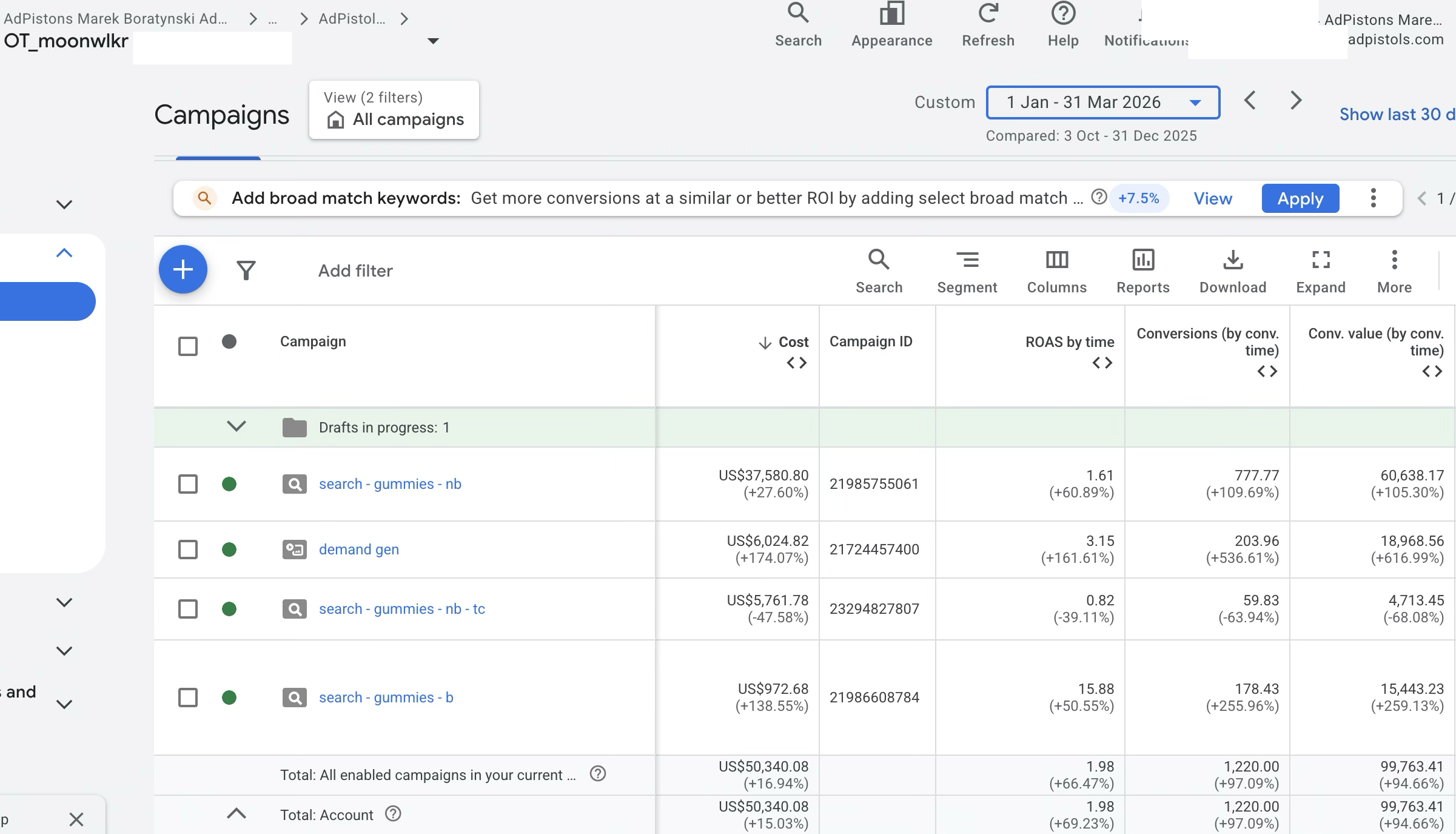The width and height of the screenshot is (1456, 834).
Task: Check the search - gummies - b row
Action: coord(188,698)
